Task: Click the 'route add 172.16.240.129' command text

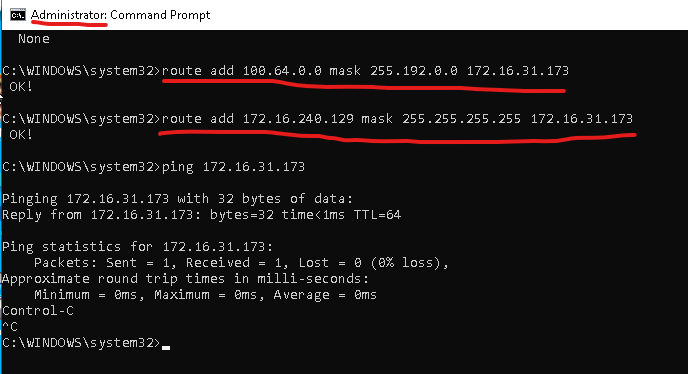Action: [x=258, y=119]
